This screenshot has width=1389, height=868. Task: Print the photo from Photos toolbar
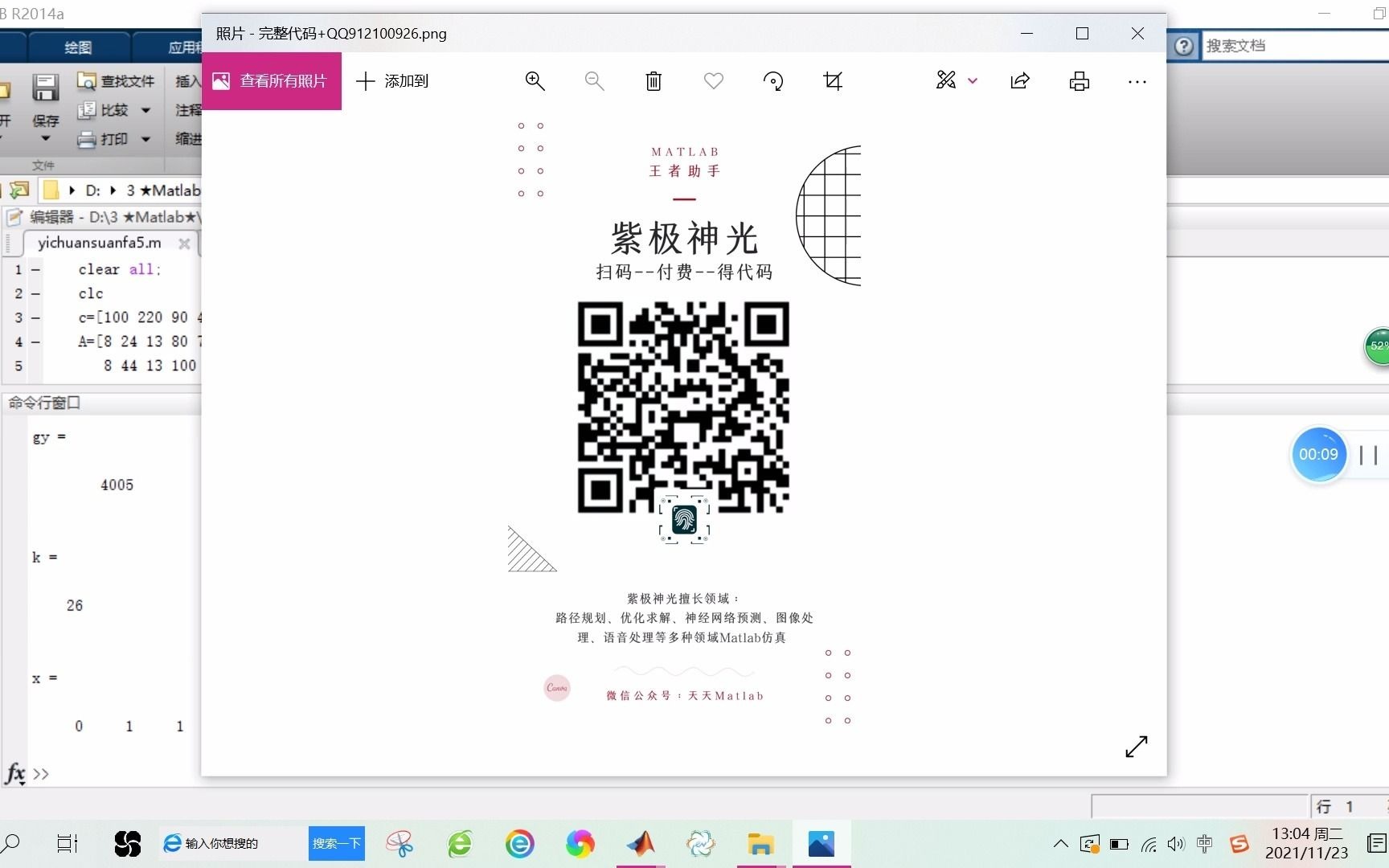point(1079,80)
